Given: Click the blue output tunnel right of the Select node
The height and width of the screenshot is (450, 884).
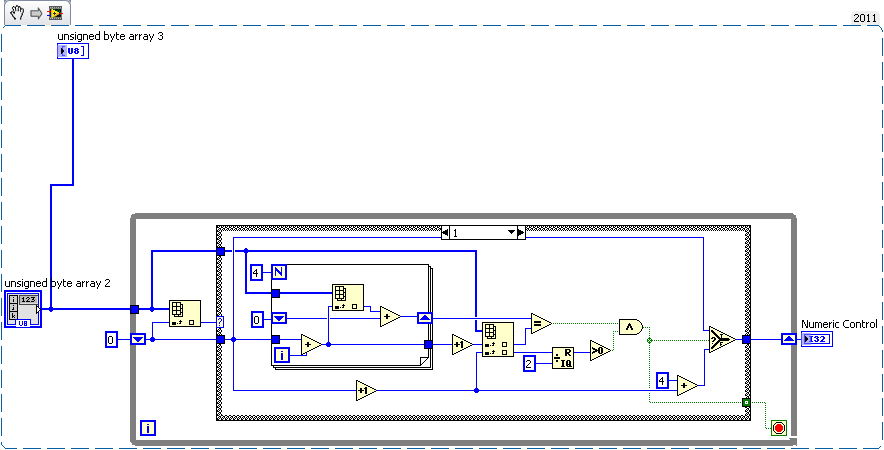Looking at the screenshot, I should click(746, 339).
